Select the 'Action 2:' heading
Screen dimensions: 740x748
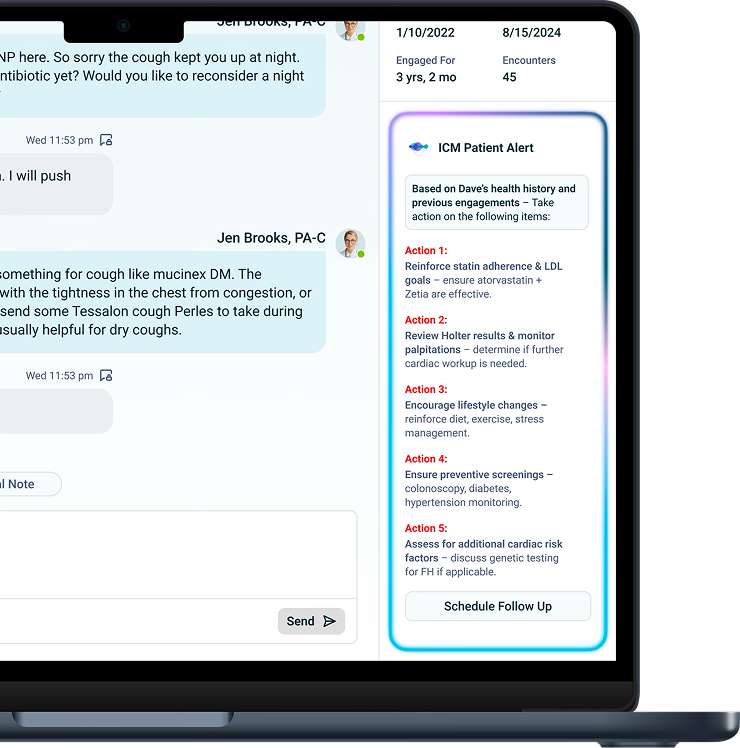point(426,320)
